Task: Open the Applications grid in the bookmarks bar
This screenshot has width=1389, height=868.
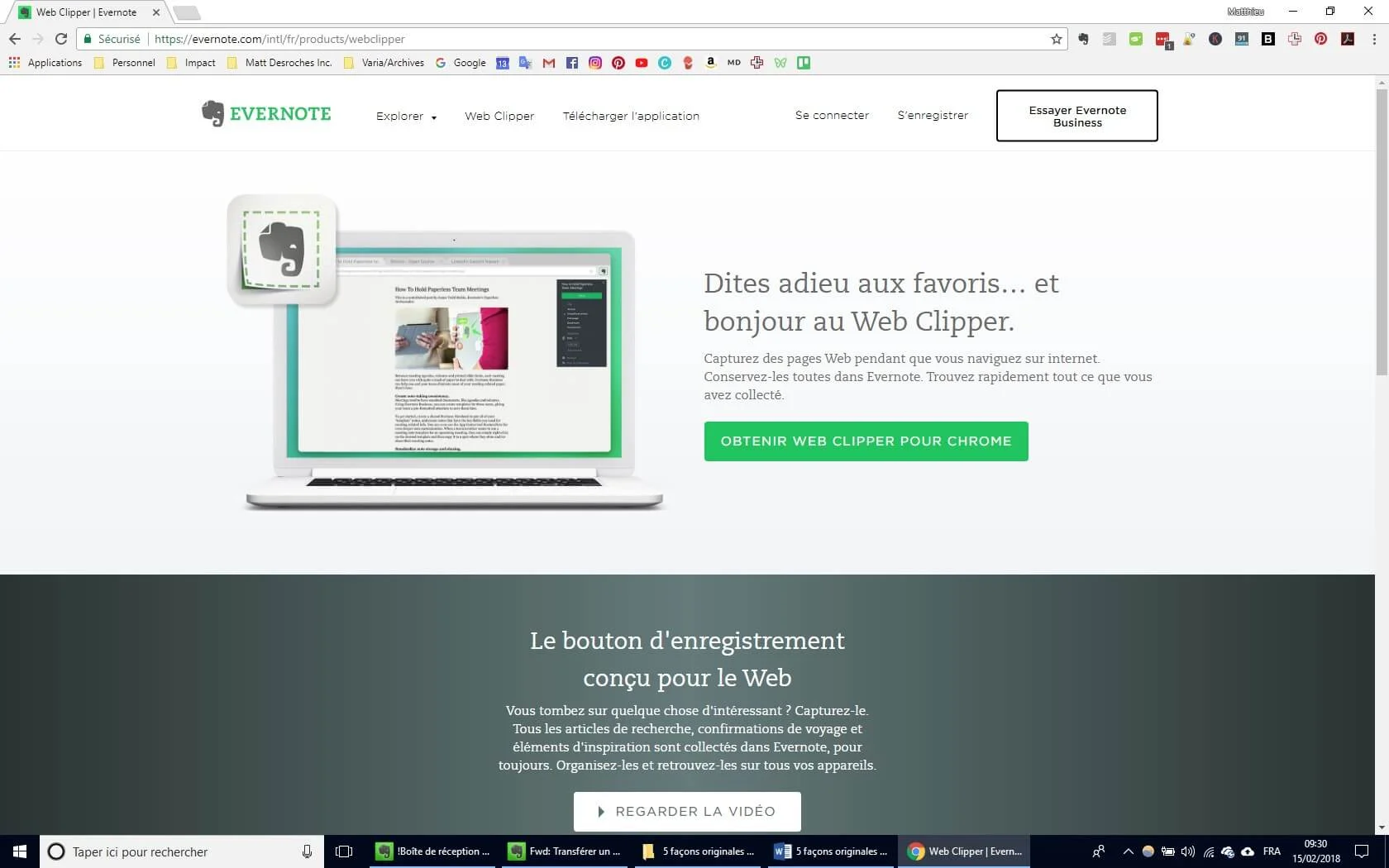Action: click(45, 63)
